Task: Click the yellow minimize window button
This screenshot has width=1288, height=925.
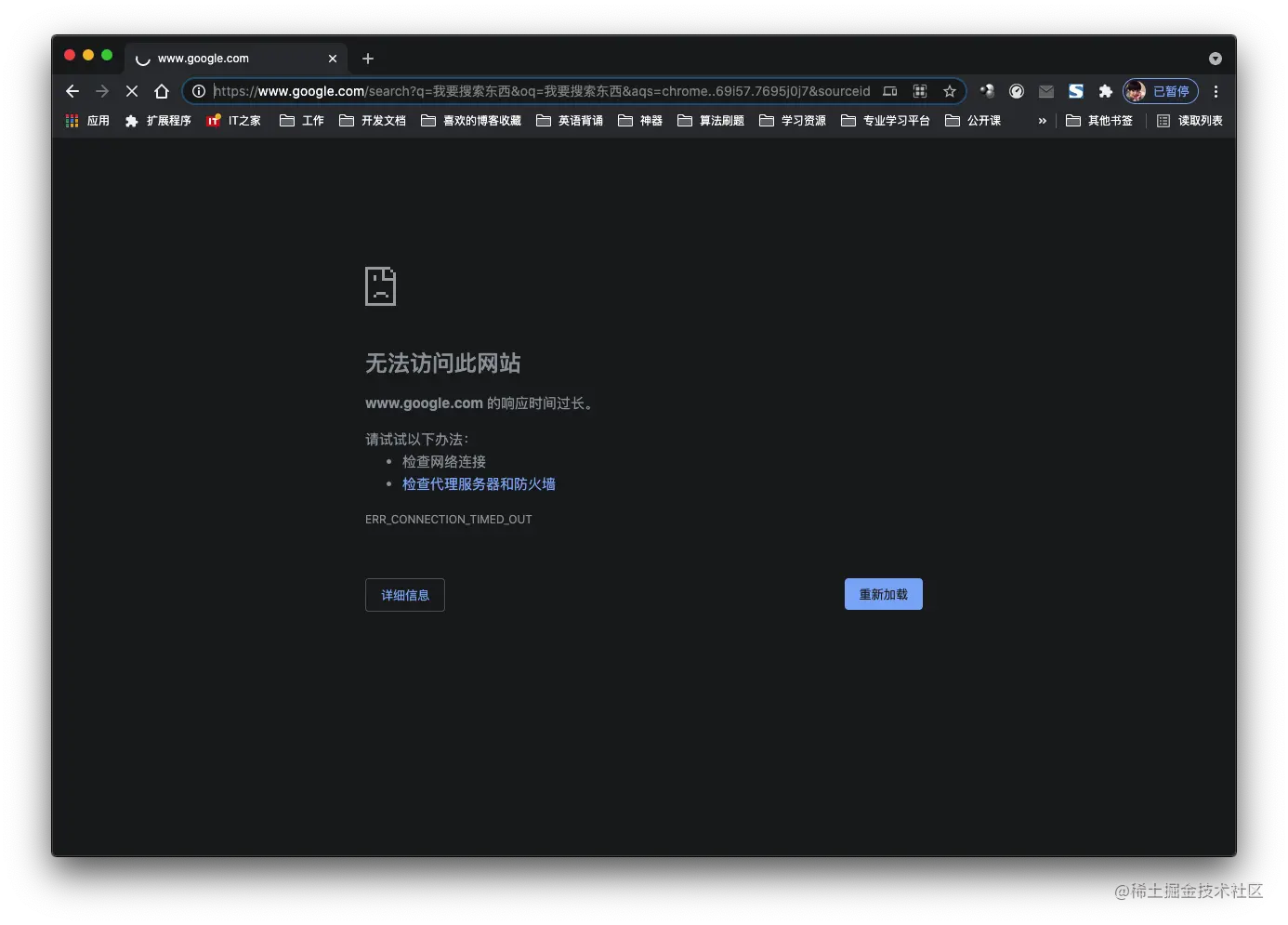Action: (x=88, y=55)
